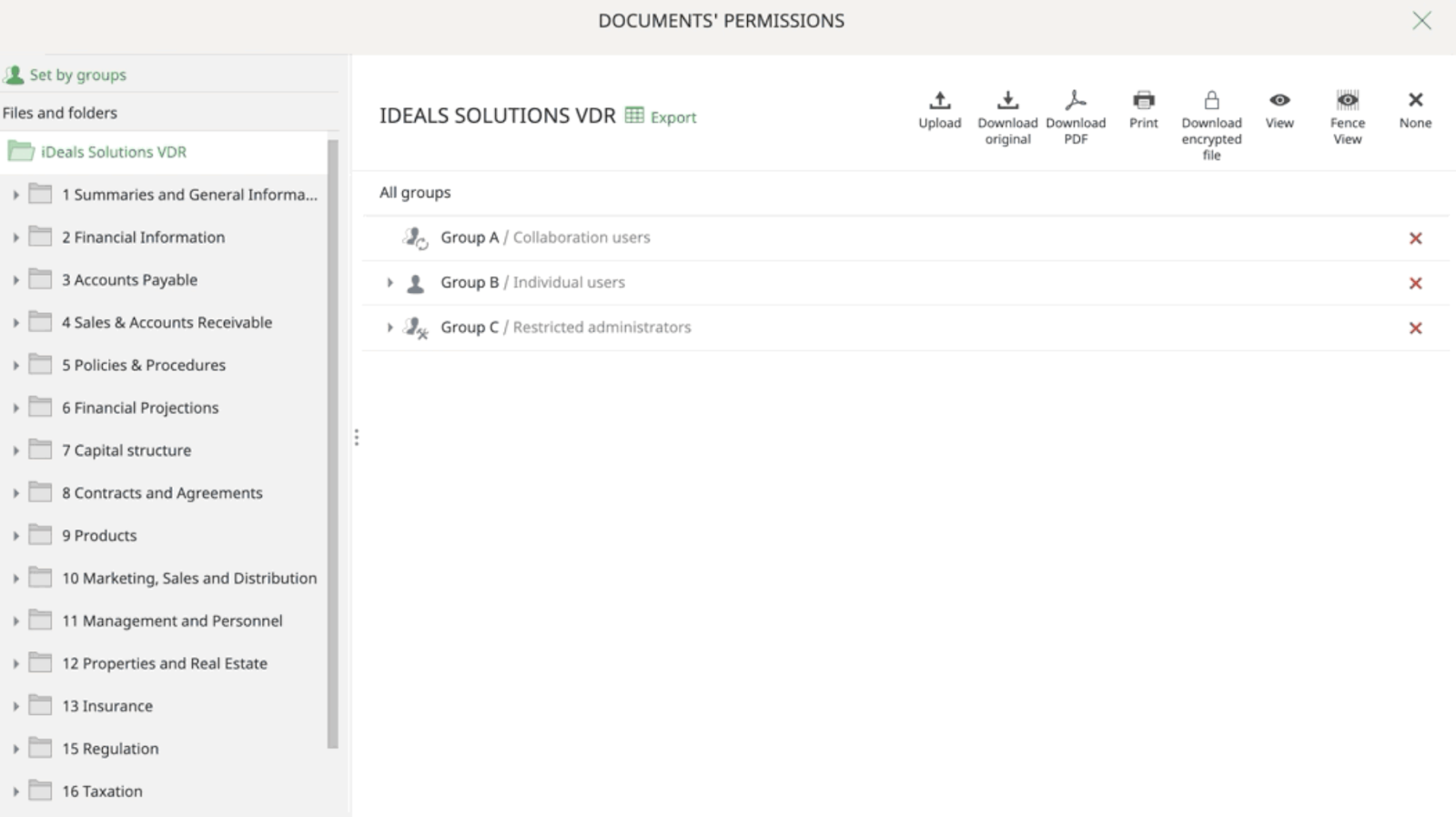Click the Group A collaboration users icon
This screenshot has height=817, width=1456.
[415, 238]
